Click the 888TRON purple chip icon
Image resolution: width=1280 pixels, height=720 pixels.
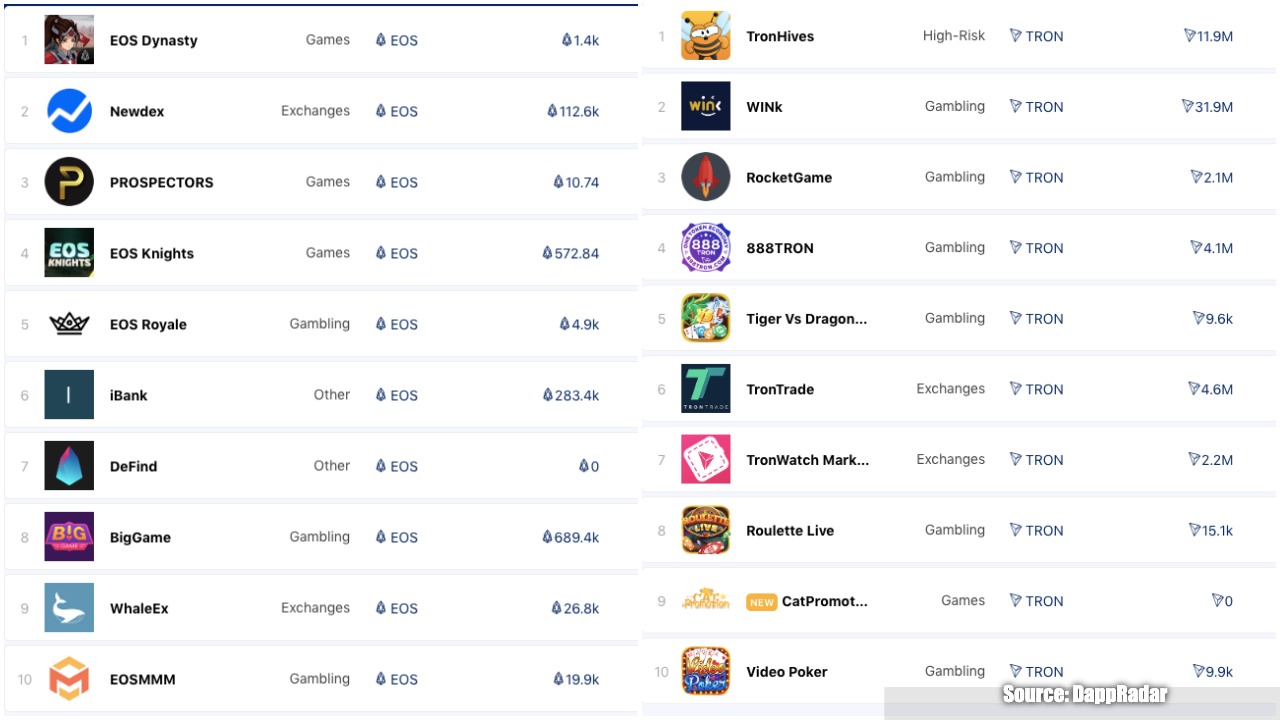click(x=705, y=248)
